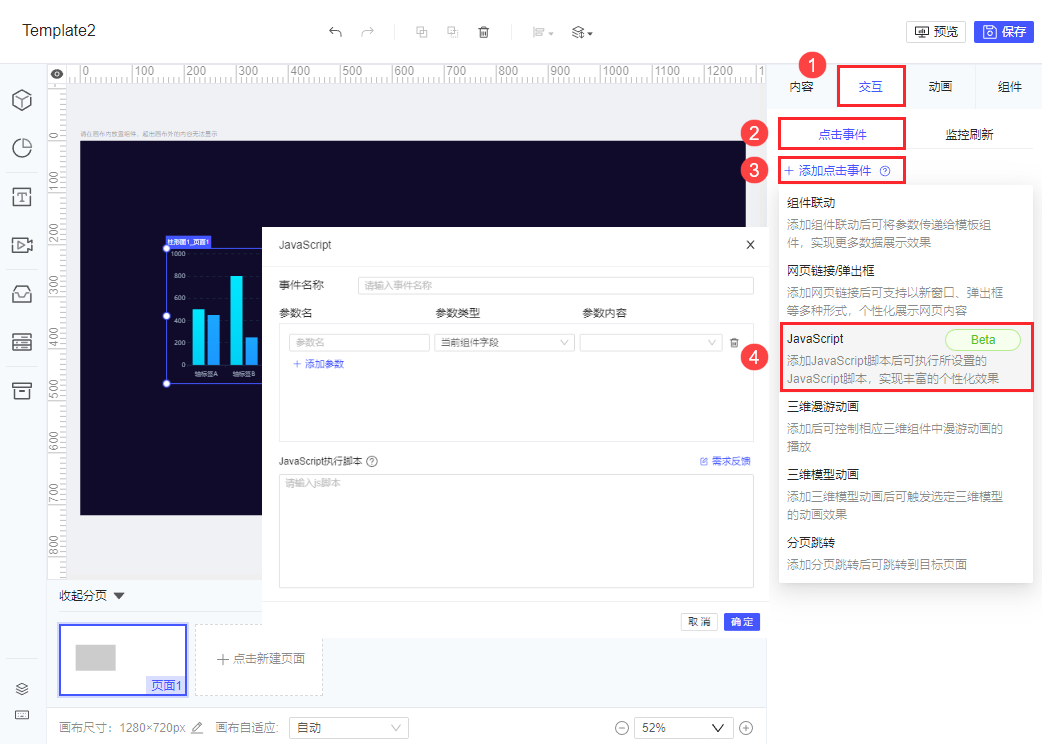The image size is (1042, 744).
Task: Open the layer stack dropdown in toolbar
Action: pyautogui.click(x=582, y=32)
